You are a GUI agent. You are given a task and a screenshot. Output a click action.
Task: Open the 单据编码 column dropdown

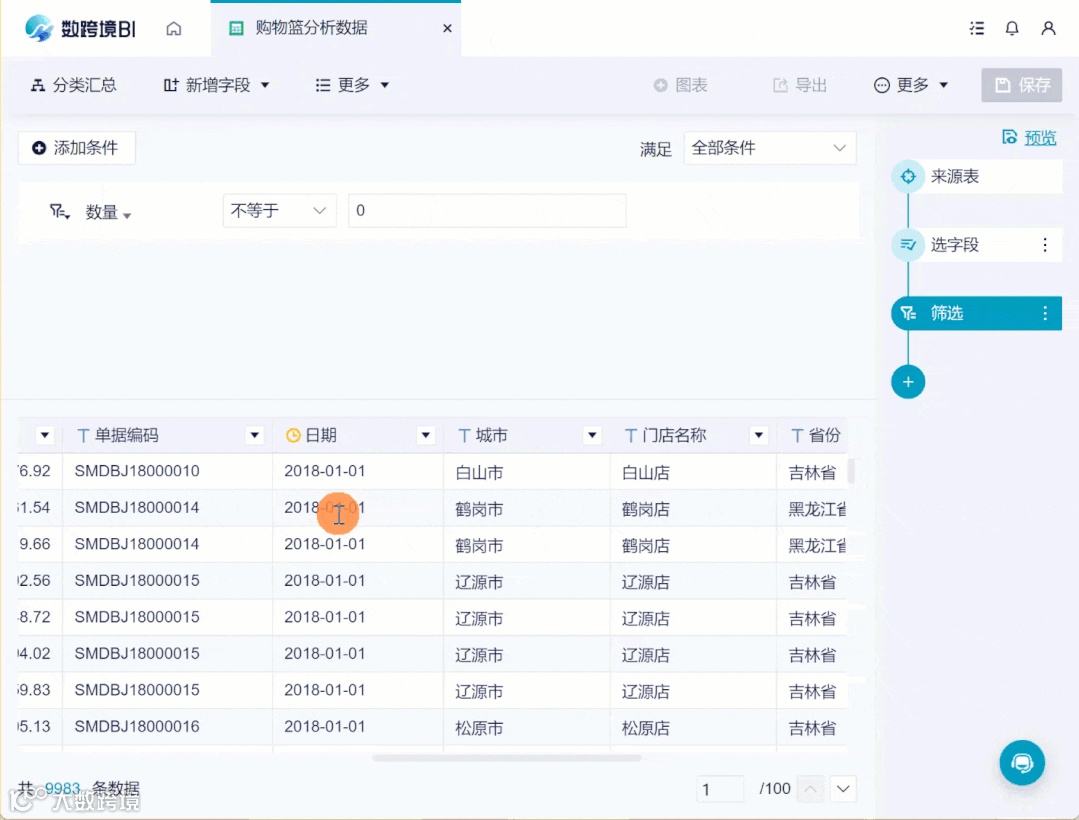255,435
